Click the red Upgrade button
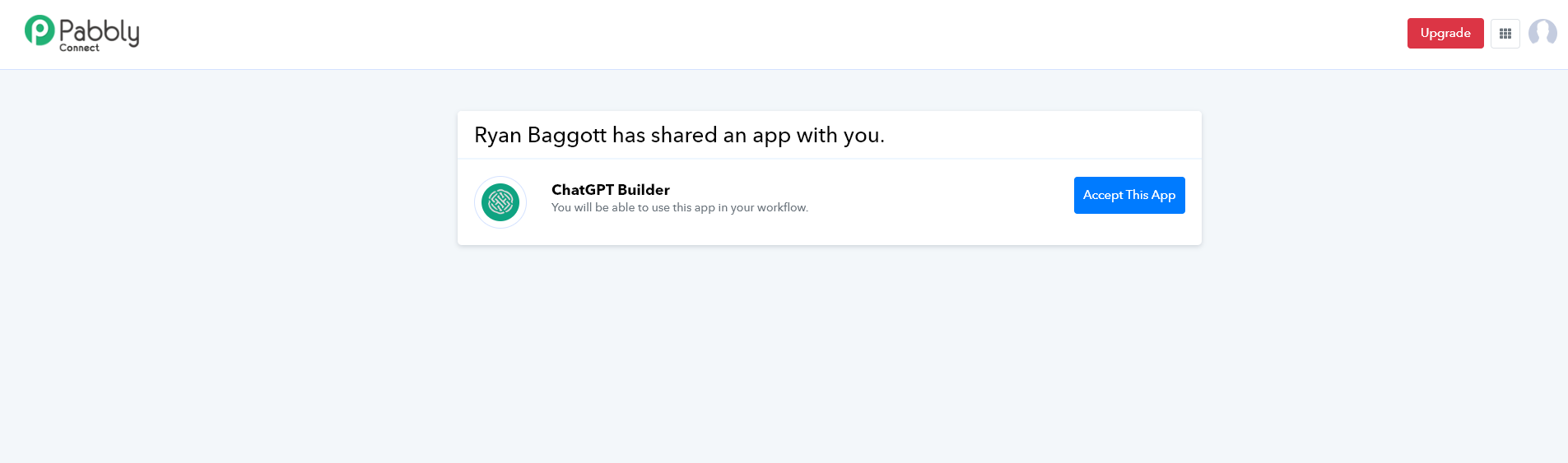 (x=1445, y=33)
